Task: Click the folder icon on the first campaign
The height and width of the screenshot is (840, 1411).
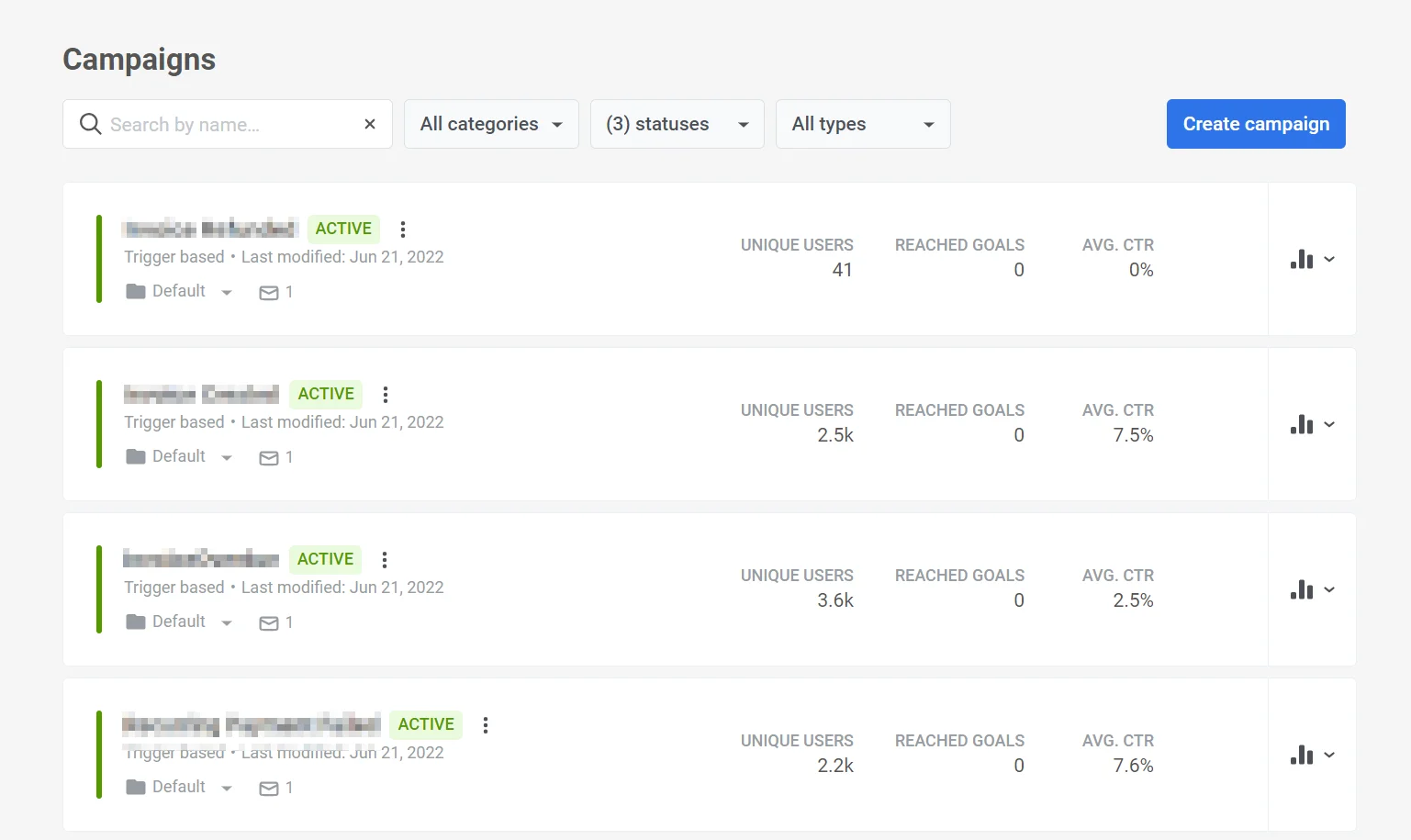Action: (134, 291)
